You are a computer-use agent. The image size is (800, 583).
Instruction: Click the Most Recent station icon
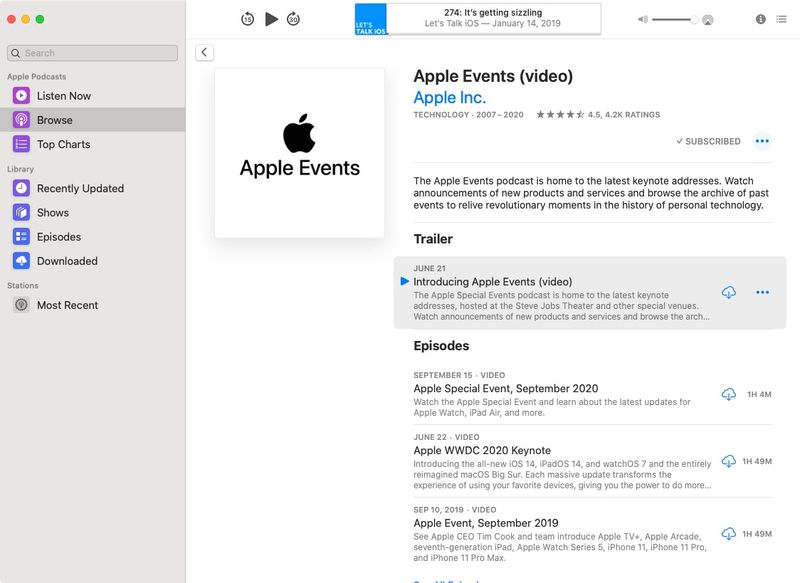21,305
